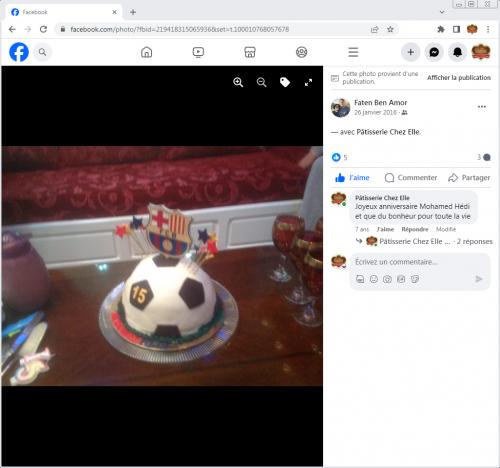Click the plus create button
This screenshot has height=468, width=500.
tap(411, 52)
